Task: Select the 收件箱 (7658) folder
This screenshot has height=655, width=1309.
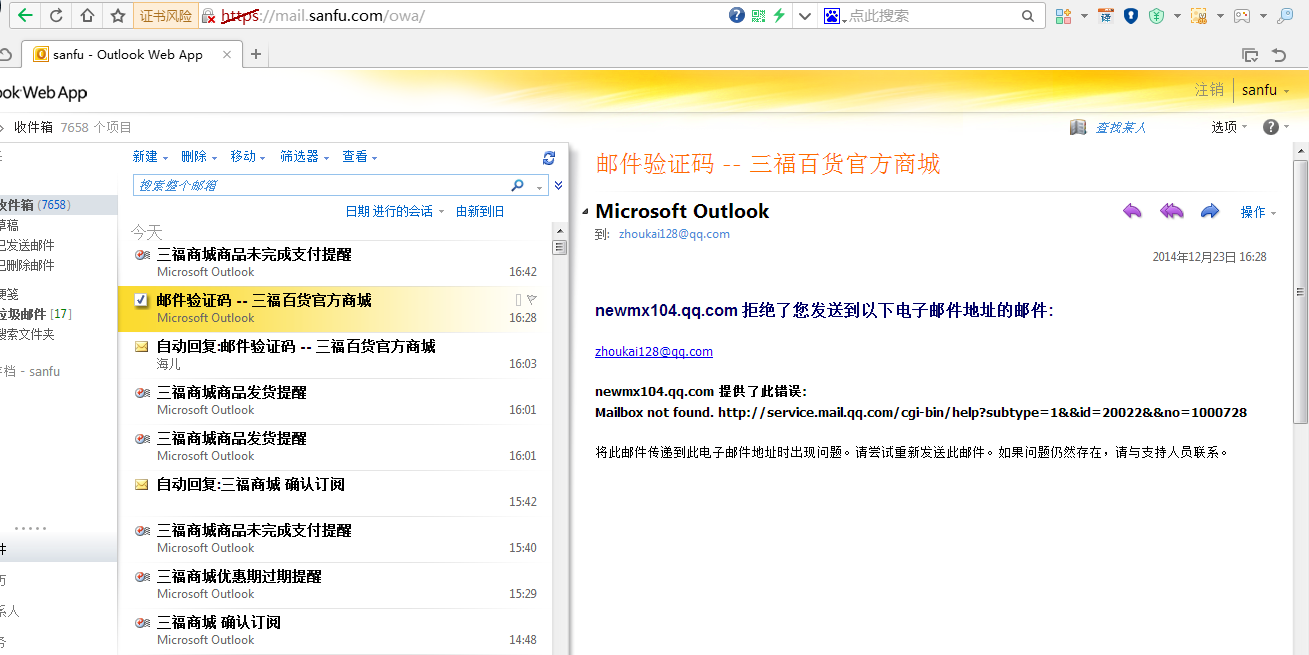Action: coord(57,205)
